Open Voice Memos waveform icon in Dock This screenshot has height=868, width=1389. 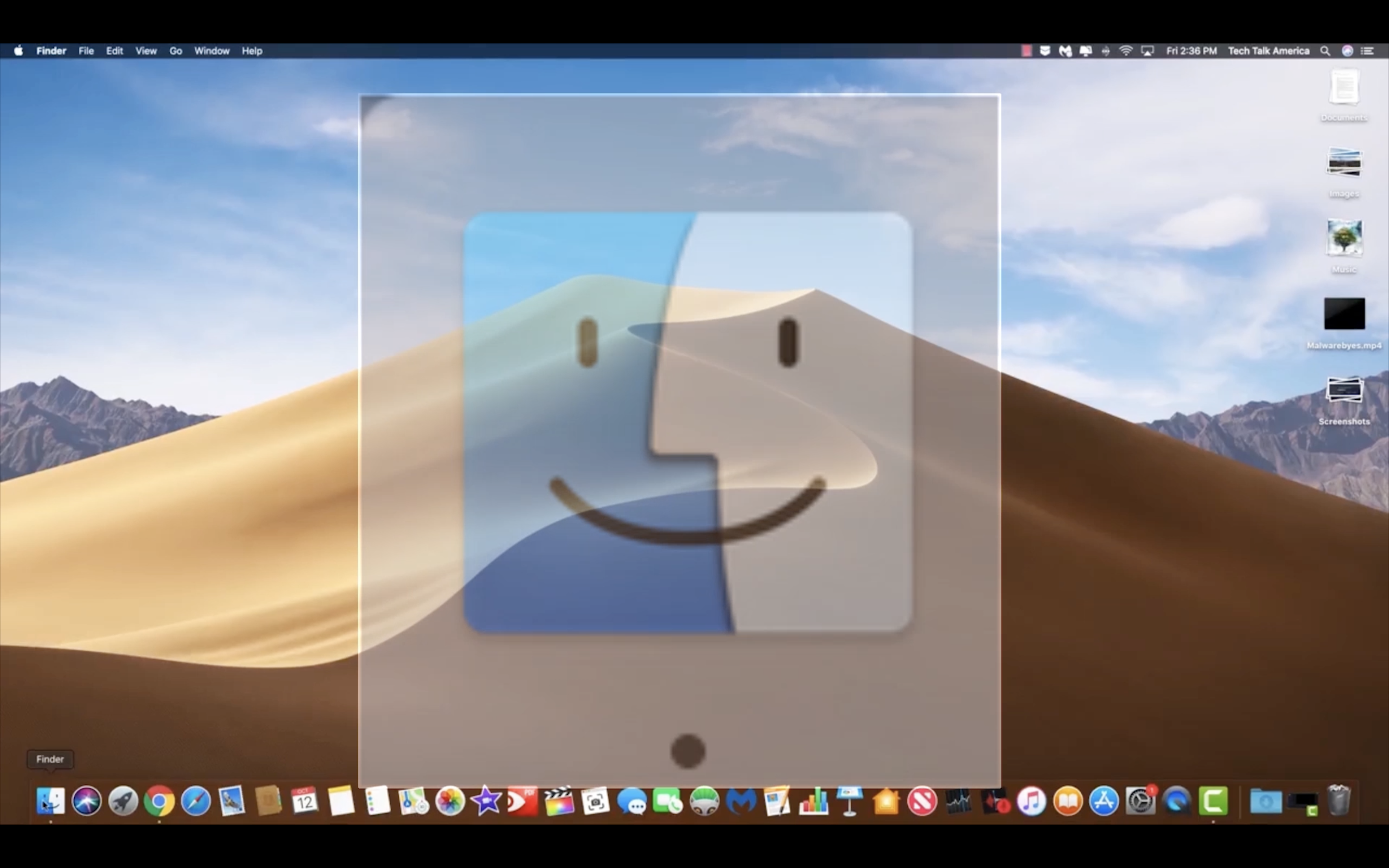(x=995, y=801)
